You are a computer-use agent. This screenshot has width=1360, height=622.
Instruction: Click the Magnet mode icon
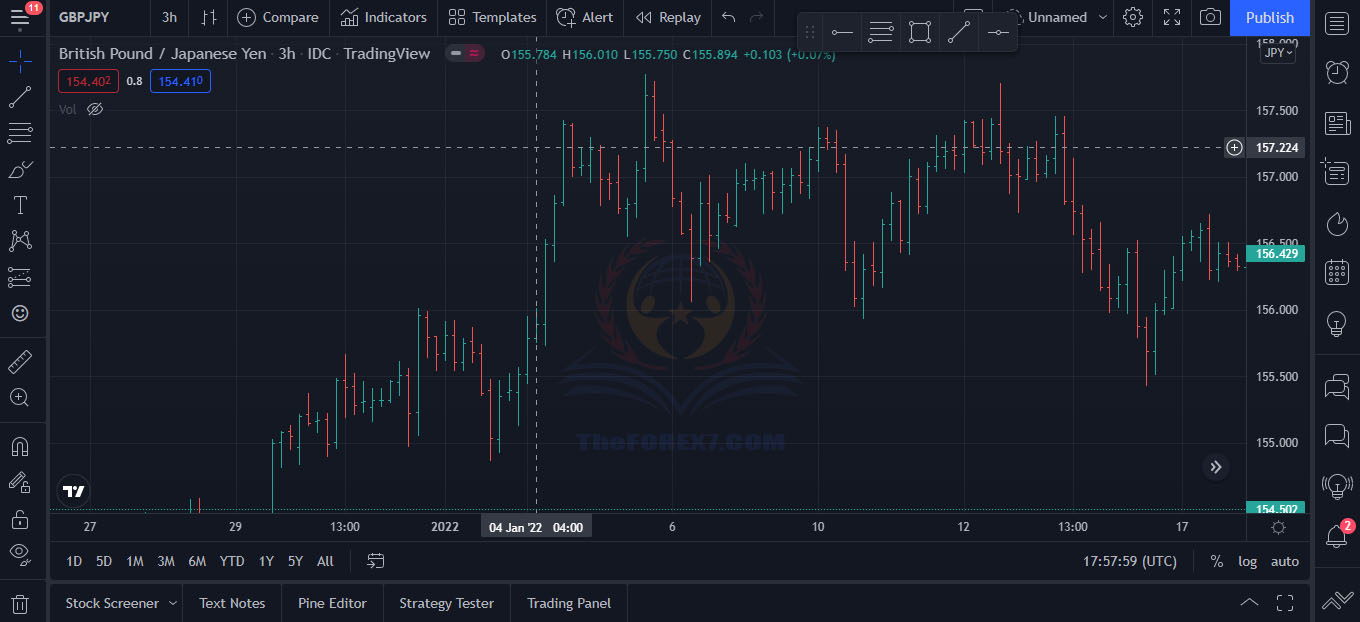pos(20,445)
